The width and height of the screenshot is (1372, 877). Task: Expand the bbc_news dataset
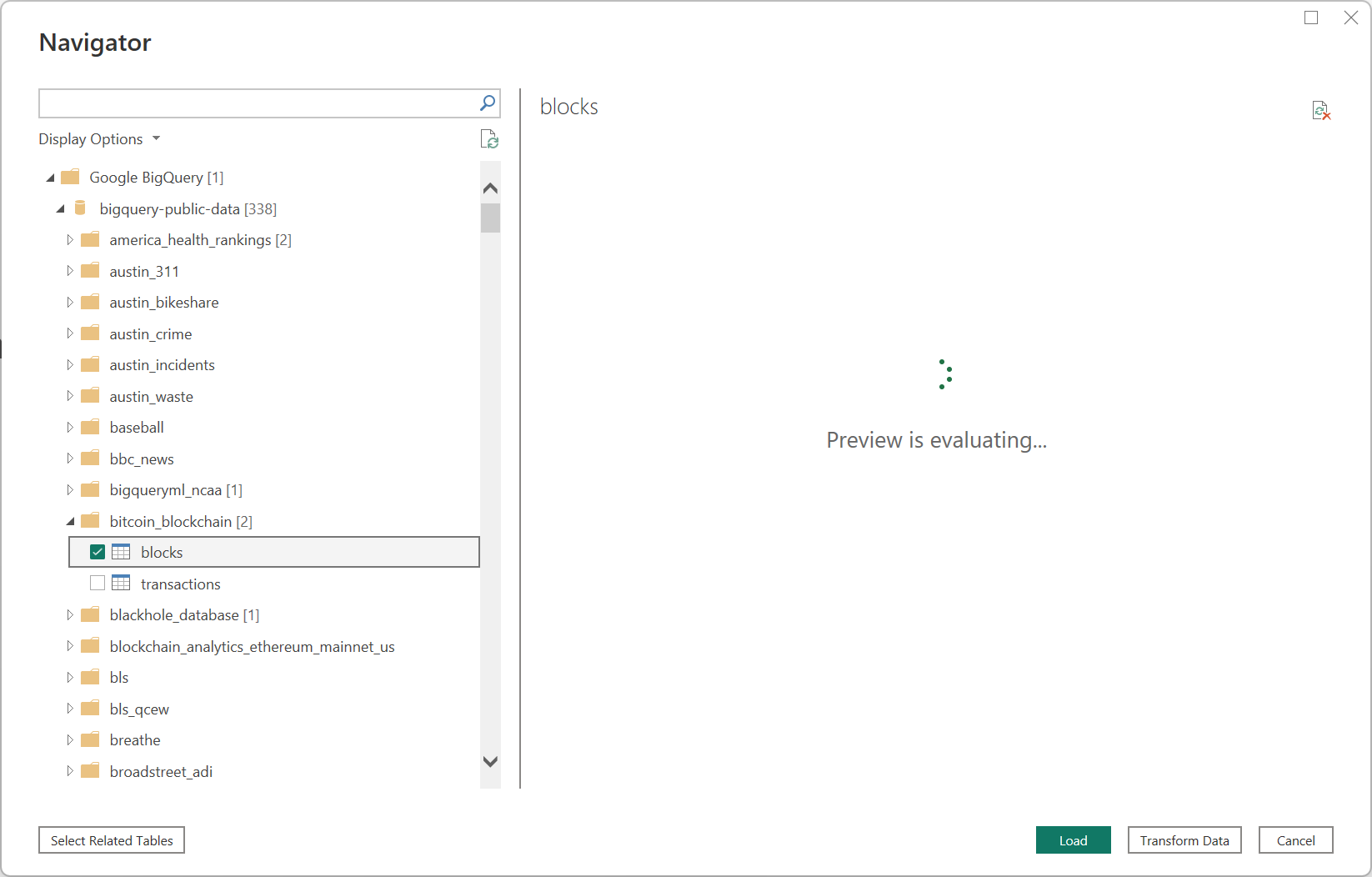(x=70, y=459)
